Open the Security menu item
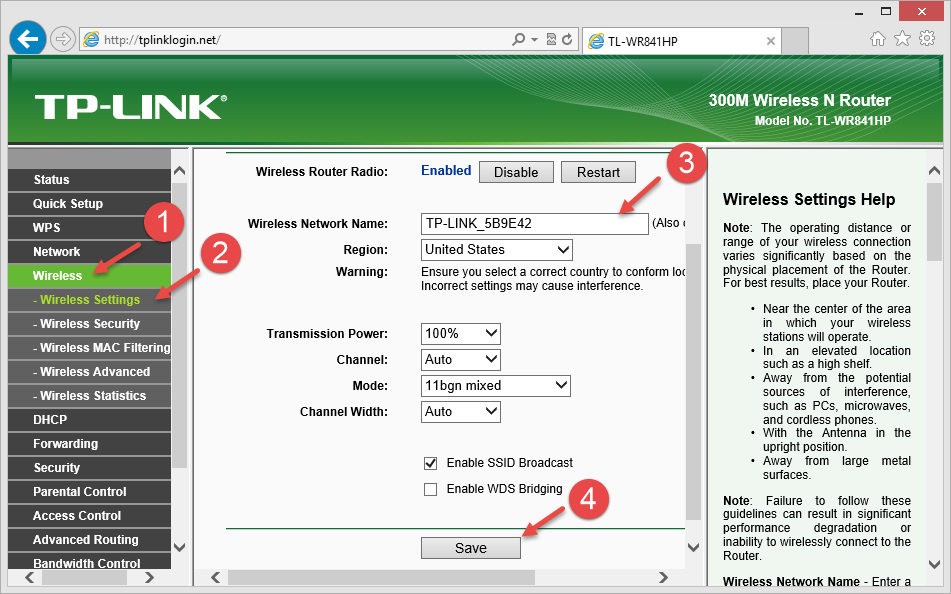This screenshot has height=594, width=951. 90,468
